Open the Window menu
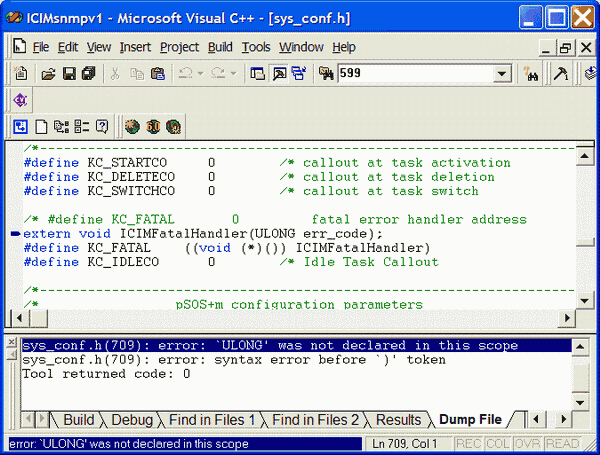 click(x=301, y=47)
